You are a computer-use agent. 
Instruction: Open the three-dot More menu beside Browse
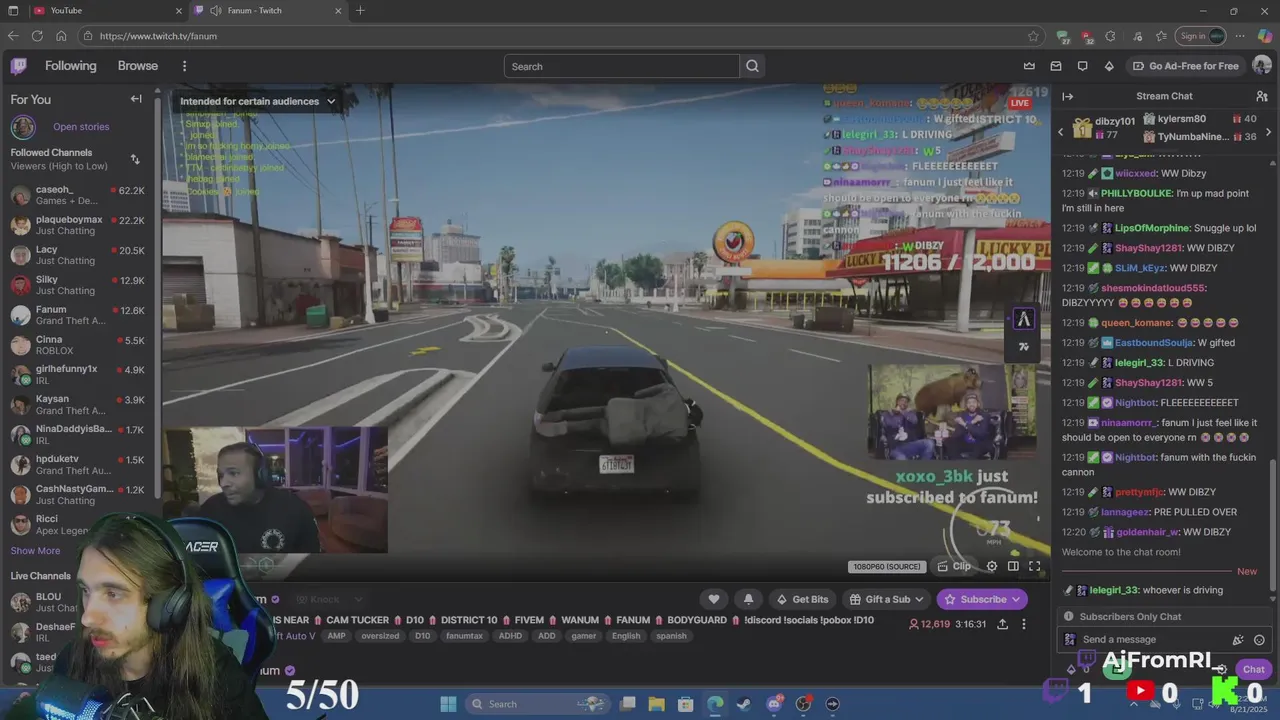(x=184, y=66)
